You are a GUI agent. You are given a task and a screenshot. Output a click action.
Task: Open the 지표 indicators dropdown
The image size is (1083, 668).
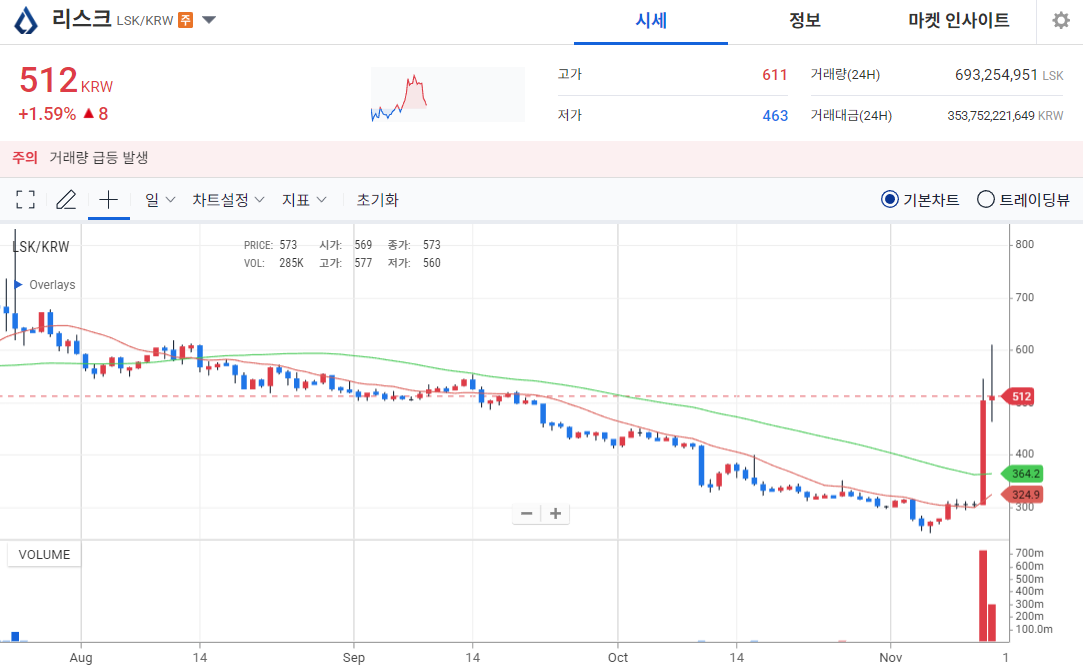(302, 199)
